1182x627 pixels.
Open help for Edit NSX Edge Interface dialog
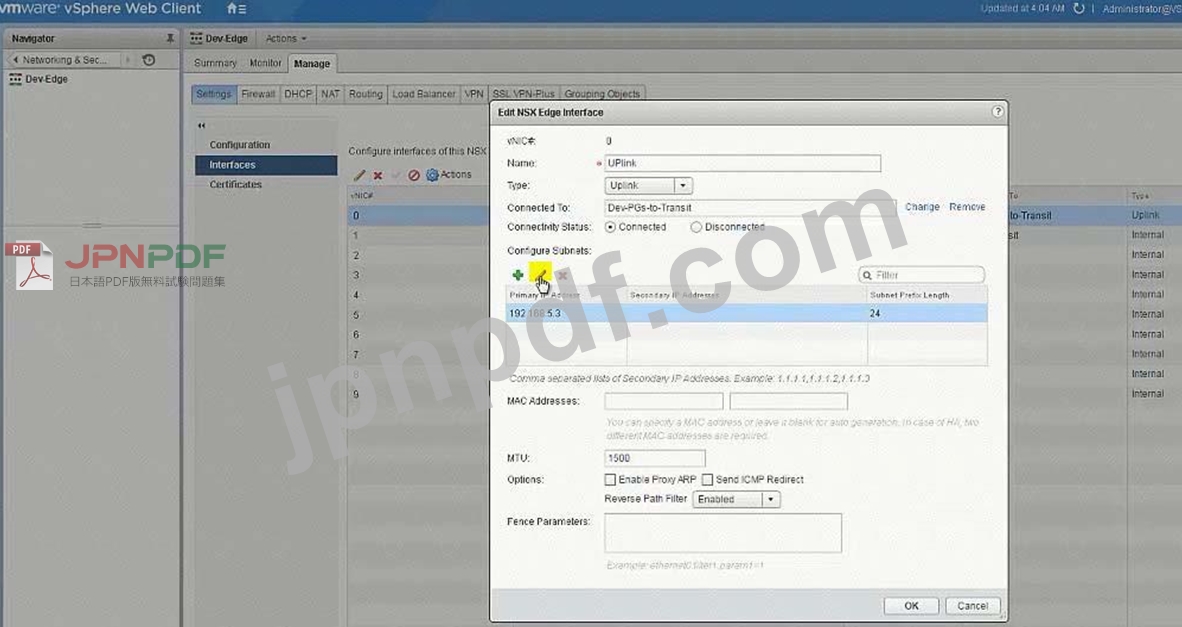coord(997,112)
